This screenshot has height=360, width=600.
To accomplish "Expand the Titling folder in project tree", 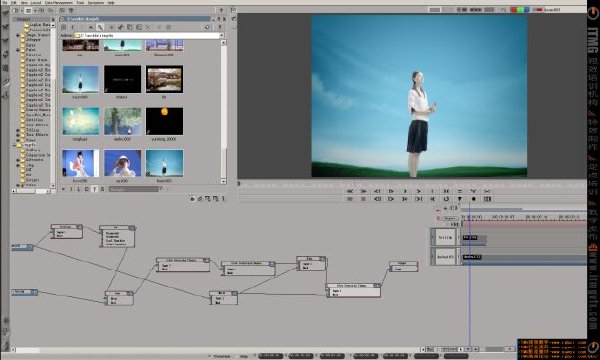I will click(x=18, y=130).
